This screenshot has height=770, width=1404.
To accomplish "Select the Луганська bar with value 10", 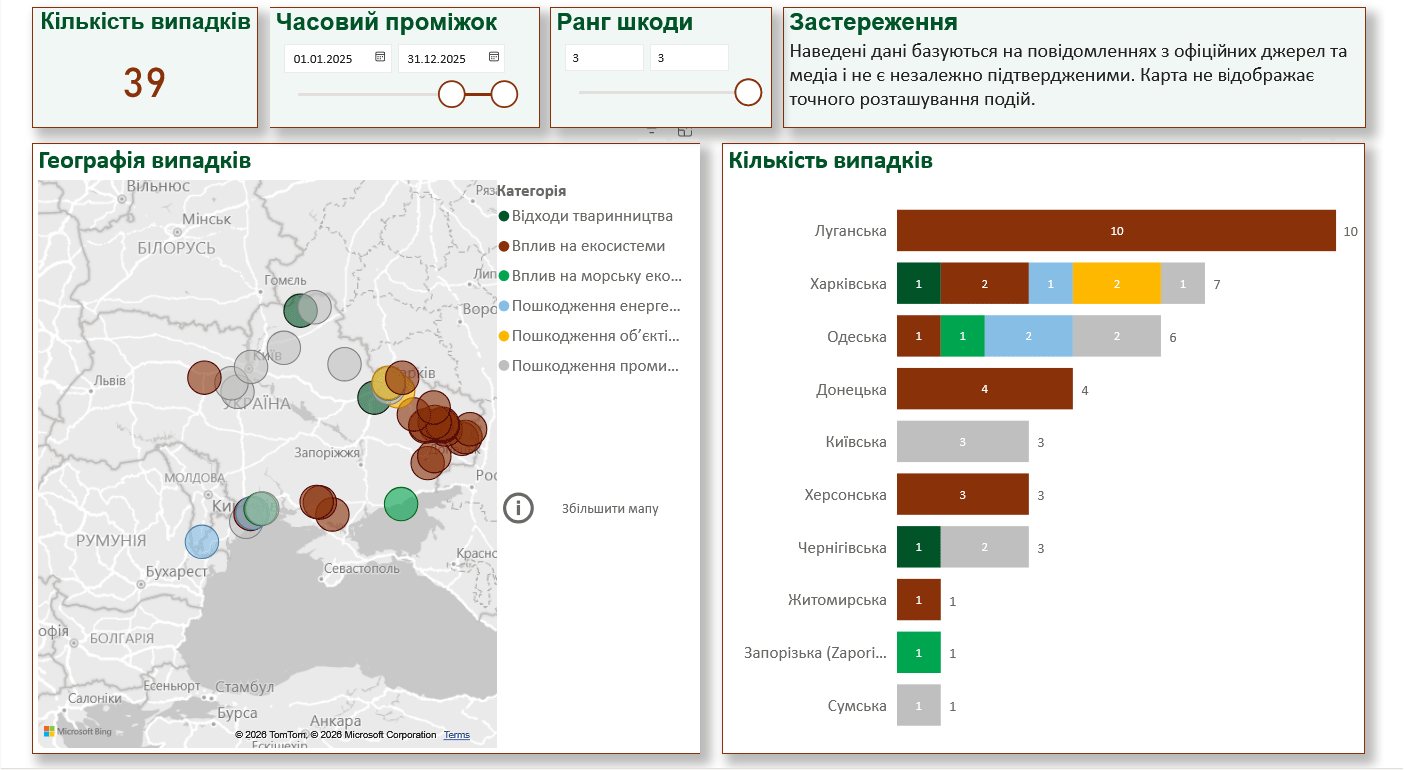I will click(1116, 231).
